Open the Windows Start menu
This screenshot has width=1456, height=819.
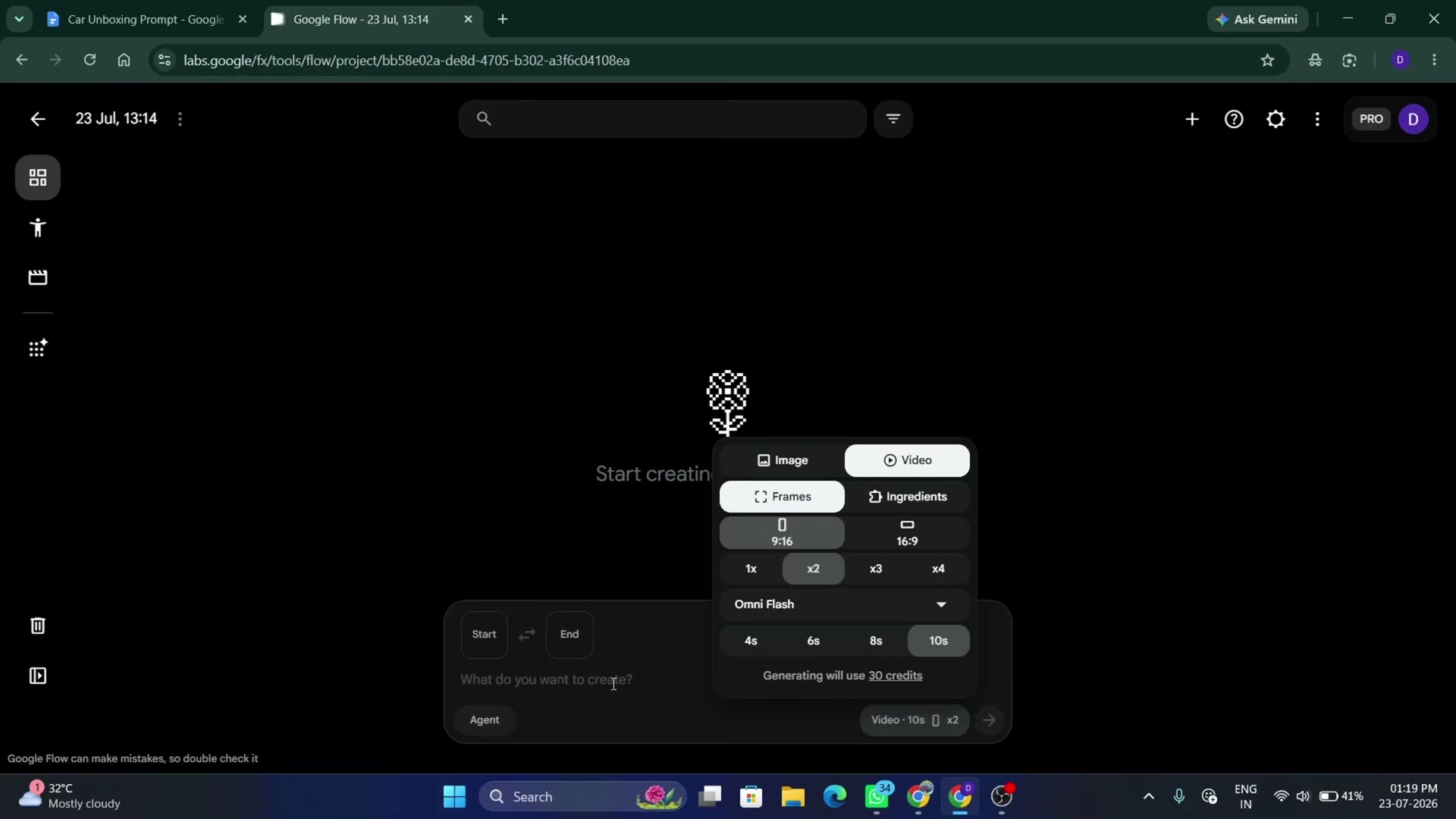(x=454, y=797)
